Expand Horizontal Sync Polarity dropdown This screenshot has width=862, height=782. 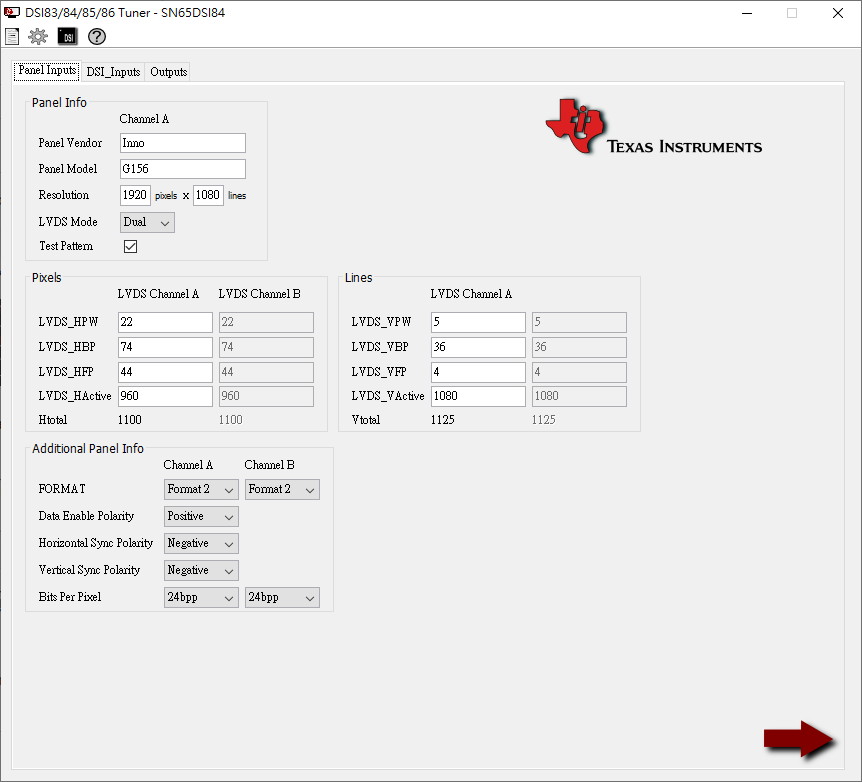[x=201, y=543]
